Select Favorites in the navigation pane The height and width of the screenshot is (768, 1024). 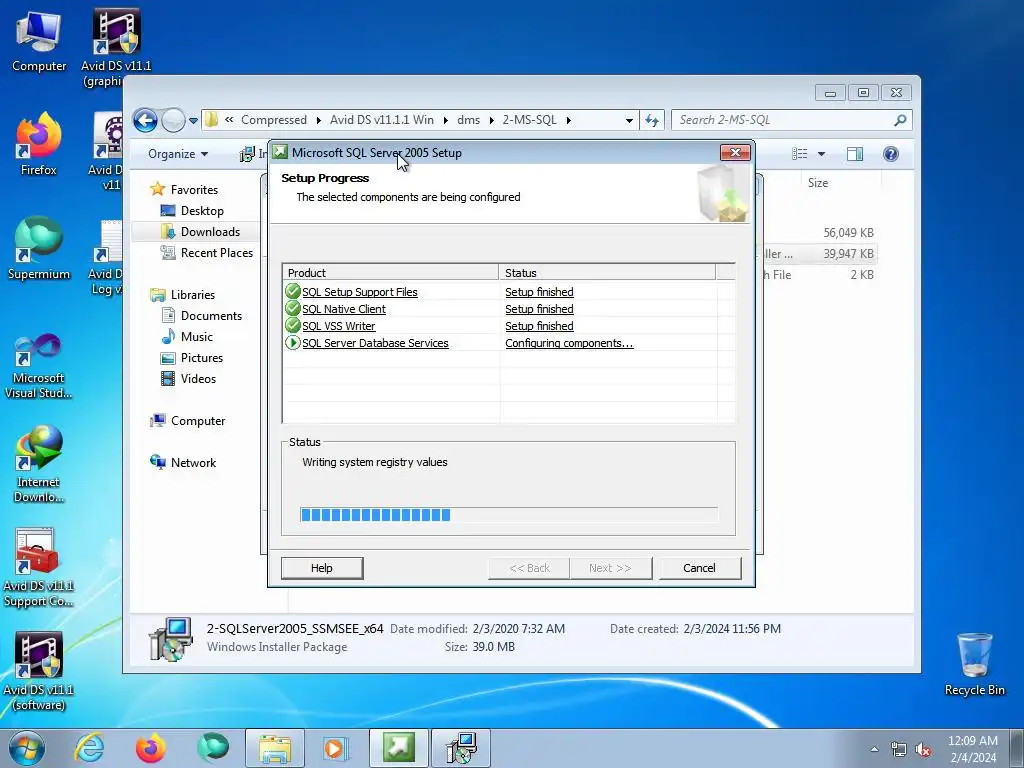pyautogui.click(x=194, y=189)
